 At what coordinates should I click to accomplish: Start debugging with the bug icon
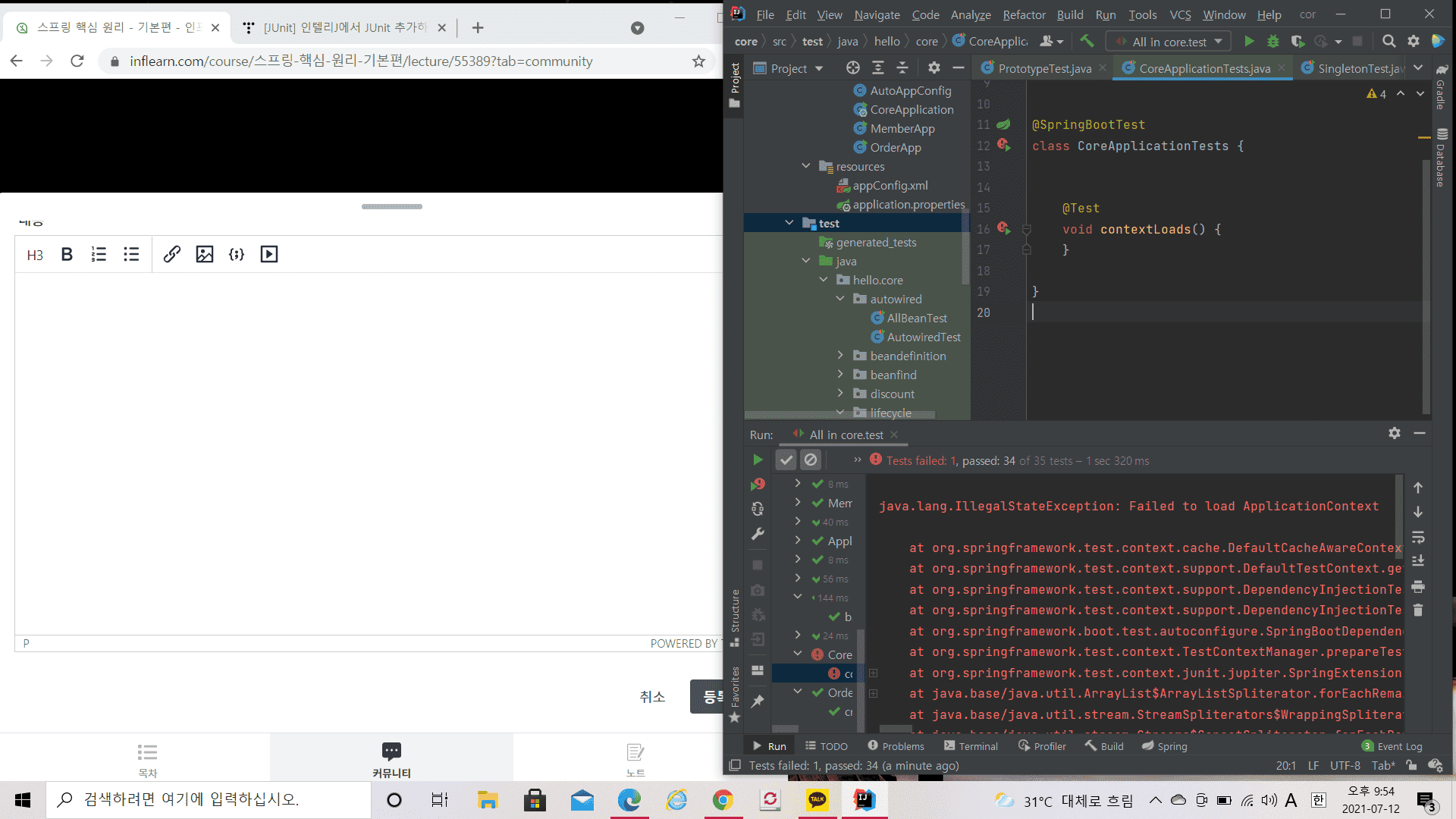[1273, 42]
